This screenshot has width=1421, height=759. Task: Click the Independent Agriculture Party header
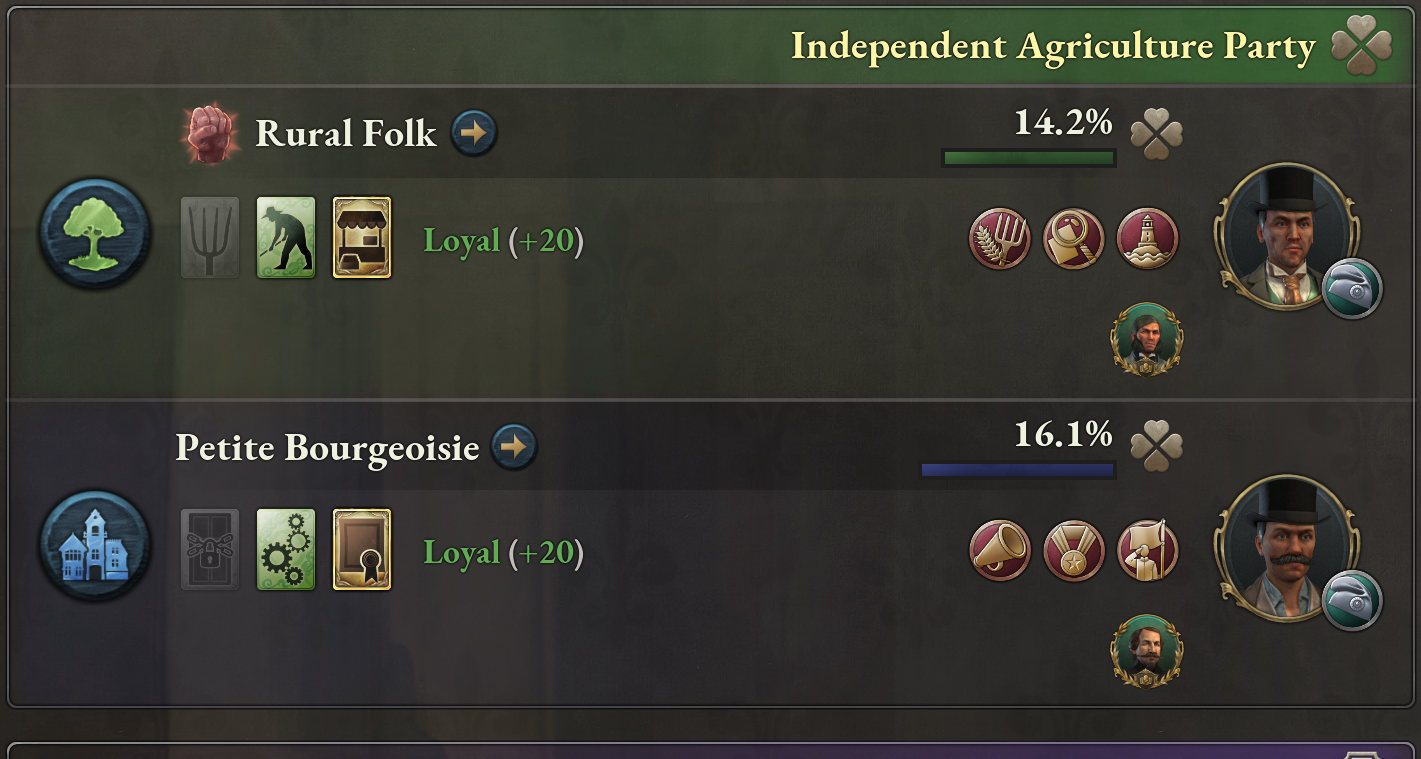(x=1052, y=46)
